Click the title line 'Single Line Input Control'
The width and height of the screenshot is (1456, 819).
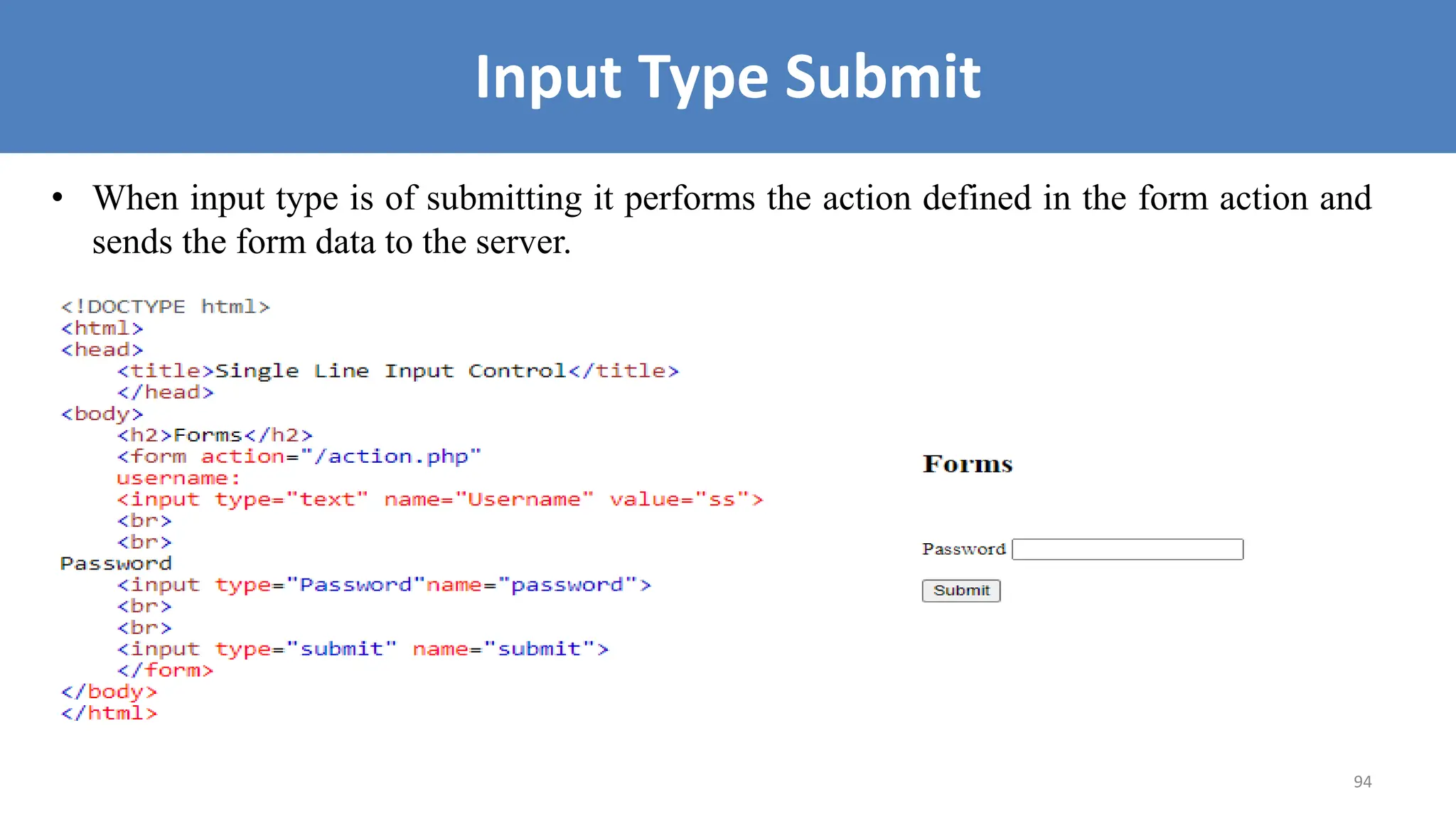(398, 371)
